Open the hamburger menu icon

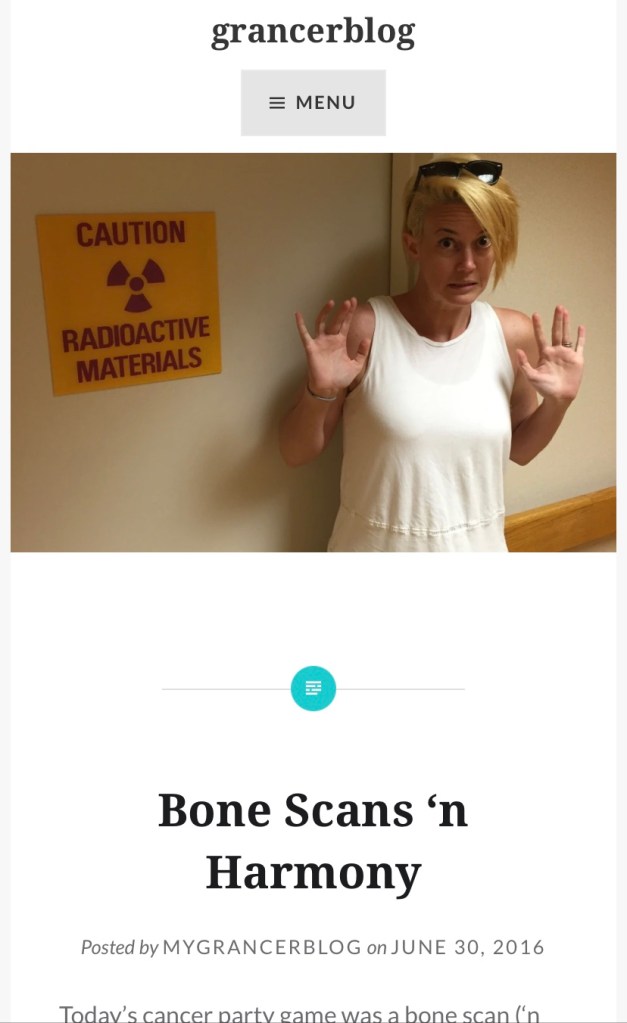pyautogui.click(x=277, y=103)
